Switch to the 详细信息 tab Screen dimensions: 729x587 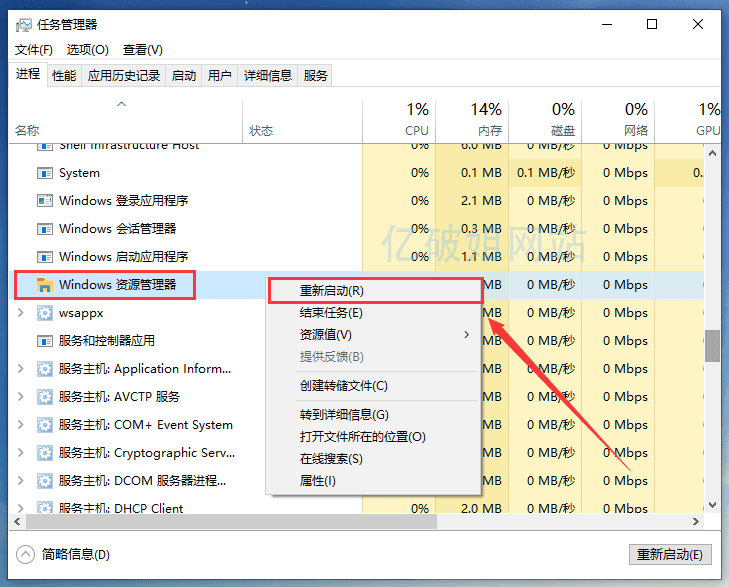pos(268,76)
